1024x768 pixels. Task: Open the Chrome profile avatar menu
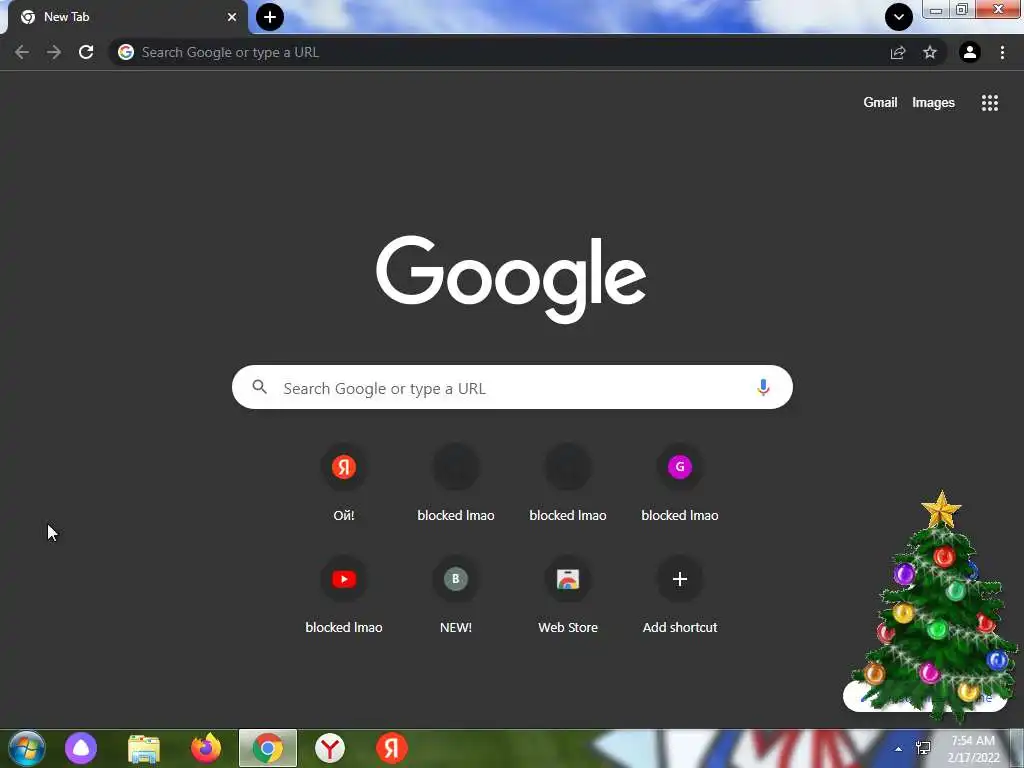click(970, 52)
